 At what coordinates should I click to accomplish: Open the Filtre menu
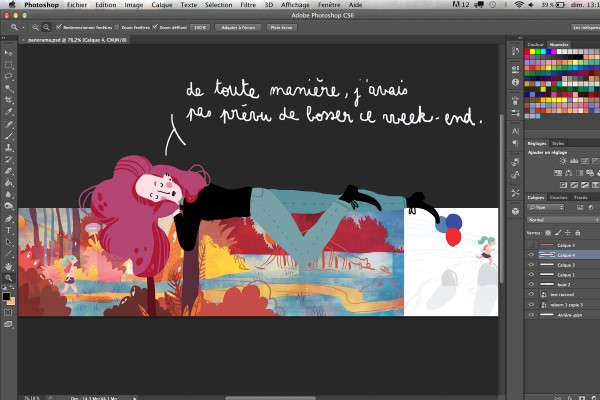(248, 5)
